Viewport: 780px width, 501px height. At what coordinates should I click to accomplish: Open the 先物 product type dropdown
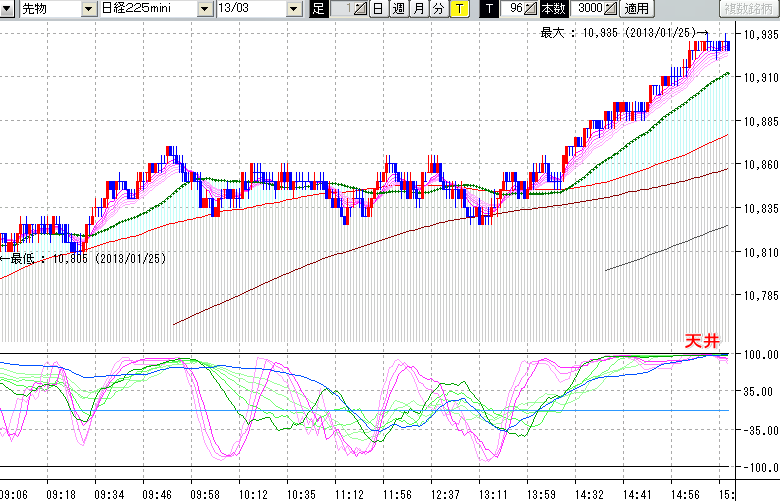click(90, 9)
